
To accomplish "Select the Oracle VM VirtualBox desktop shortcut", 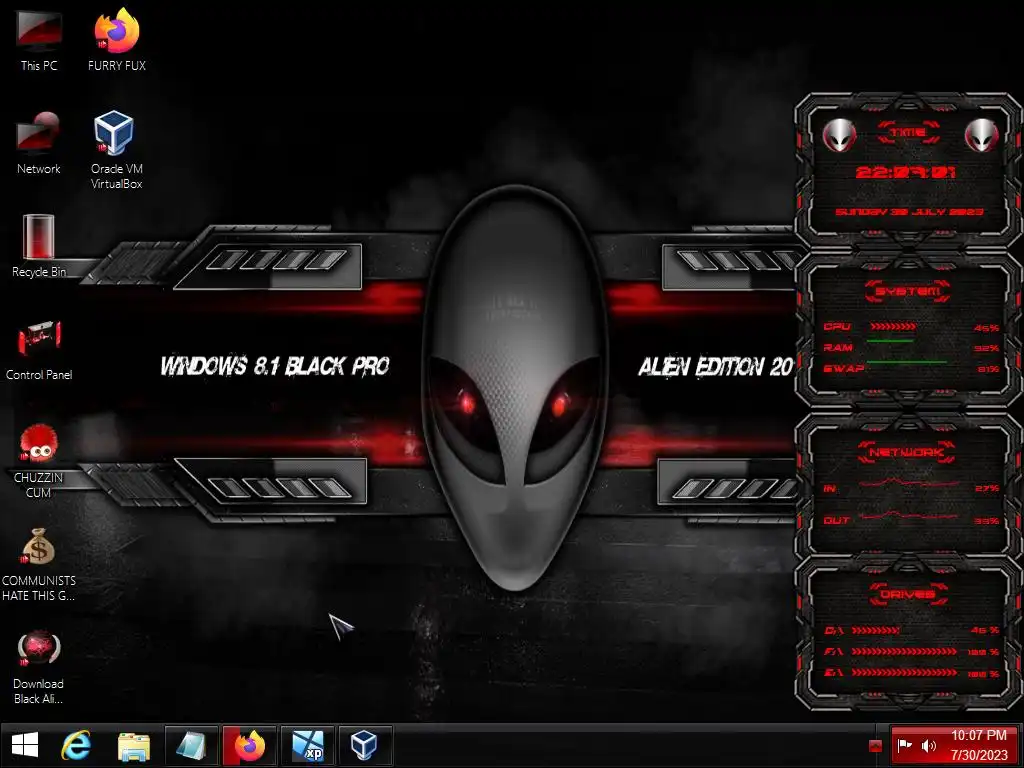I will tap(116, 150).
